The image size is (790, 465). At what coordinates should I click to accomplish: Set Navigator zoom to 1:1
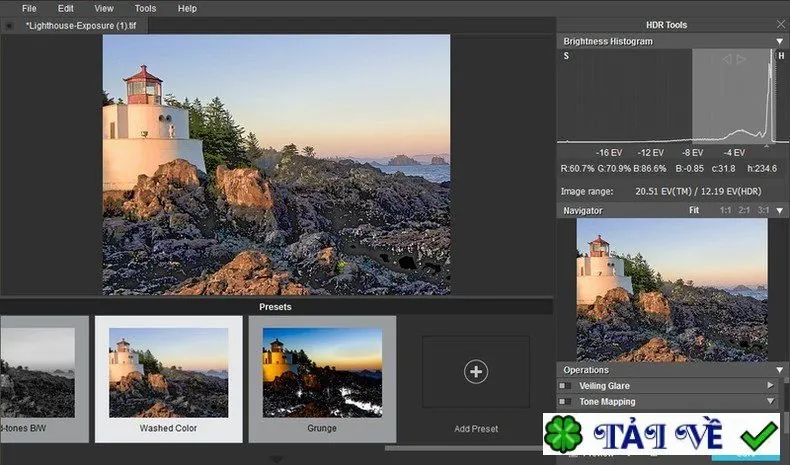pyautogui.click(x=725, y=210)
